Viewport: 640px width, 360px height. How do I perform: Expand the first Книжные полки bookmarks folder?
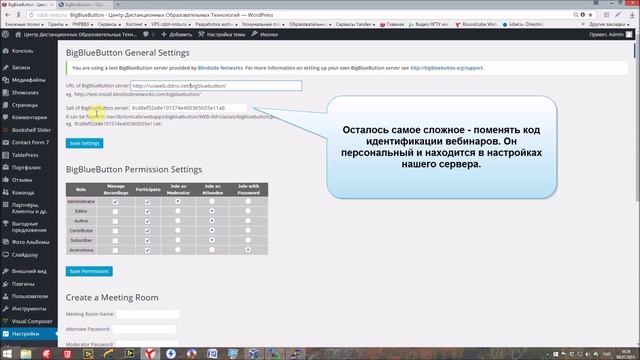[24, 24]
